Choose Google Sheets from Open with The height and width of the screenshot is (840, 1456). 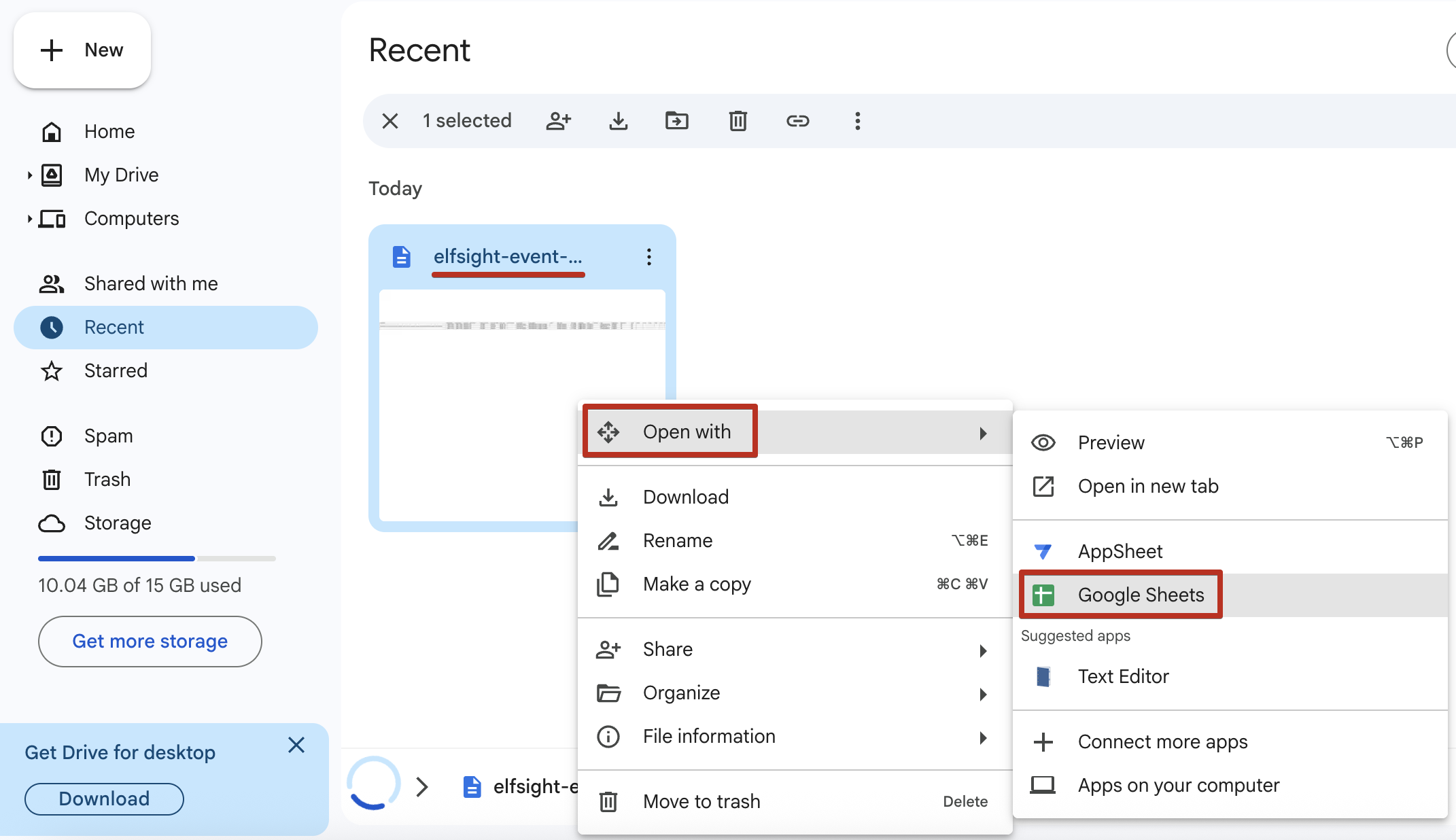1140,595
